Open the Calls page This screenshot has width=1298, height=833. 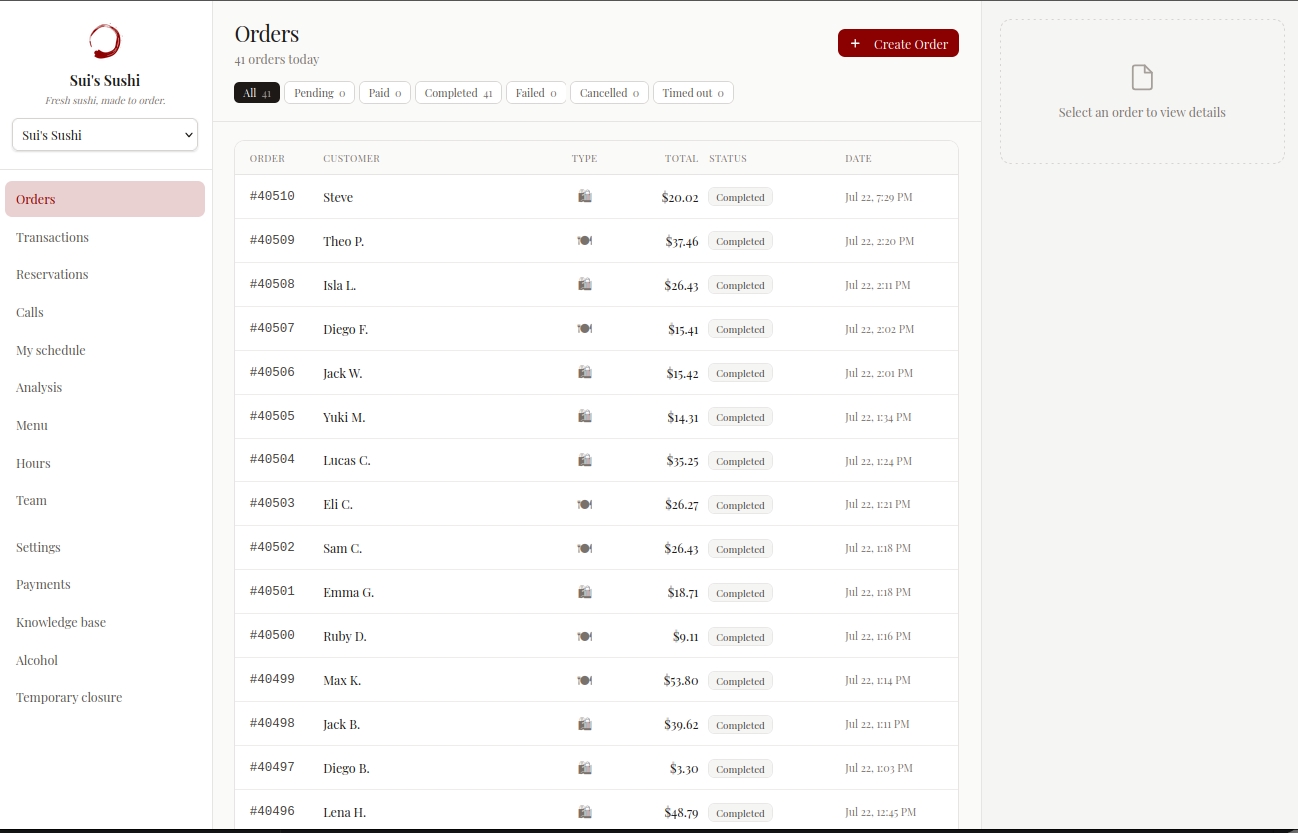click(x=105, y=312)
